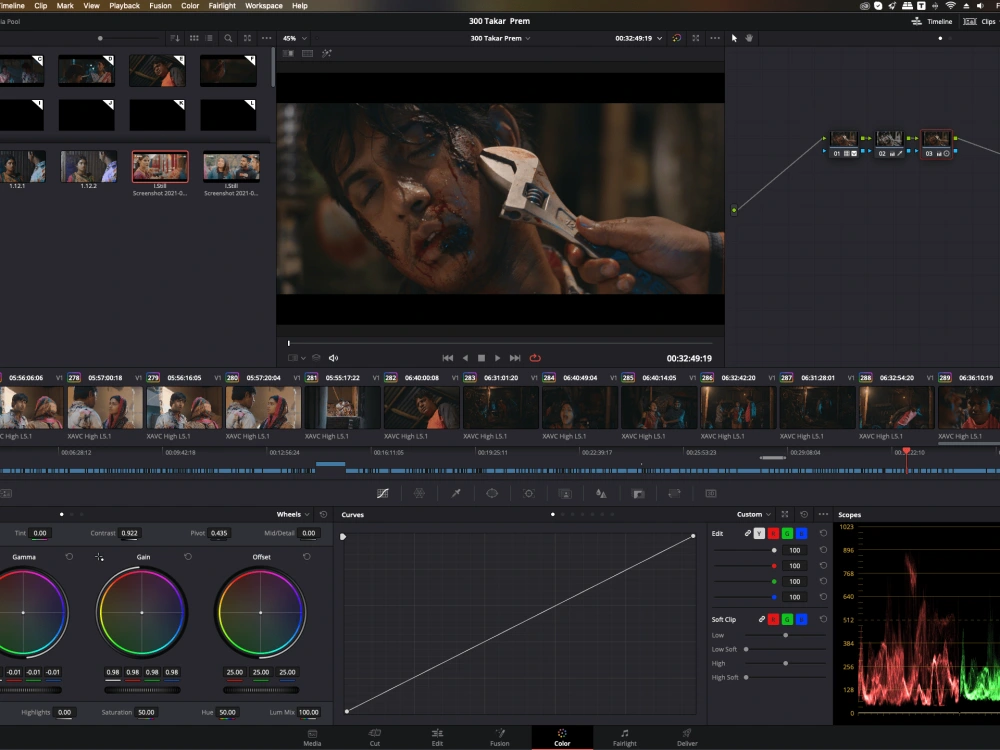1000x750 pixels.
Task: Select clip 282 thumbnail in the timeline
Action: [421, 408]
